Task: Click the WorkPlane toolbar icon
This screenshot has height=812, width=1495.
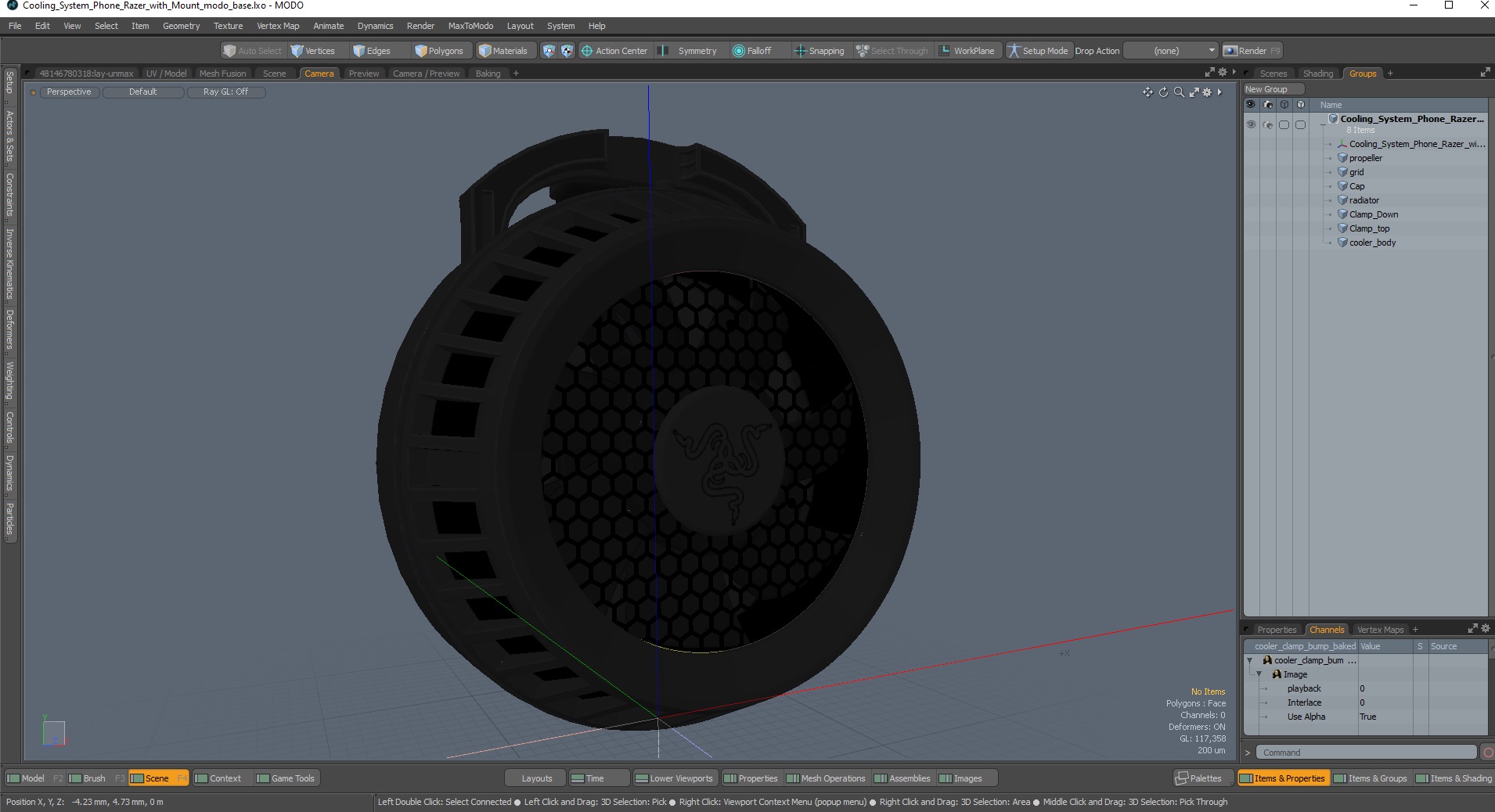Action: click(x=945, y=51)
